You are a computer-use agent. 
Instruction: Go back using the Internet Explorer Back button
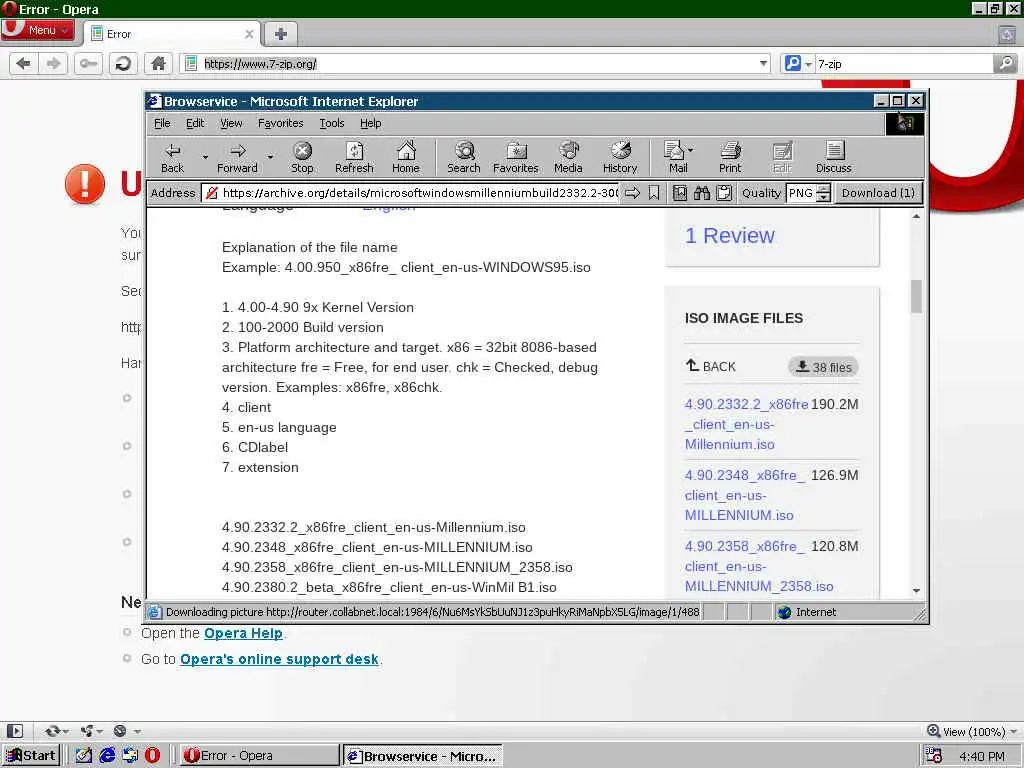point(172,158)
